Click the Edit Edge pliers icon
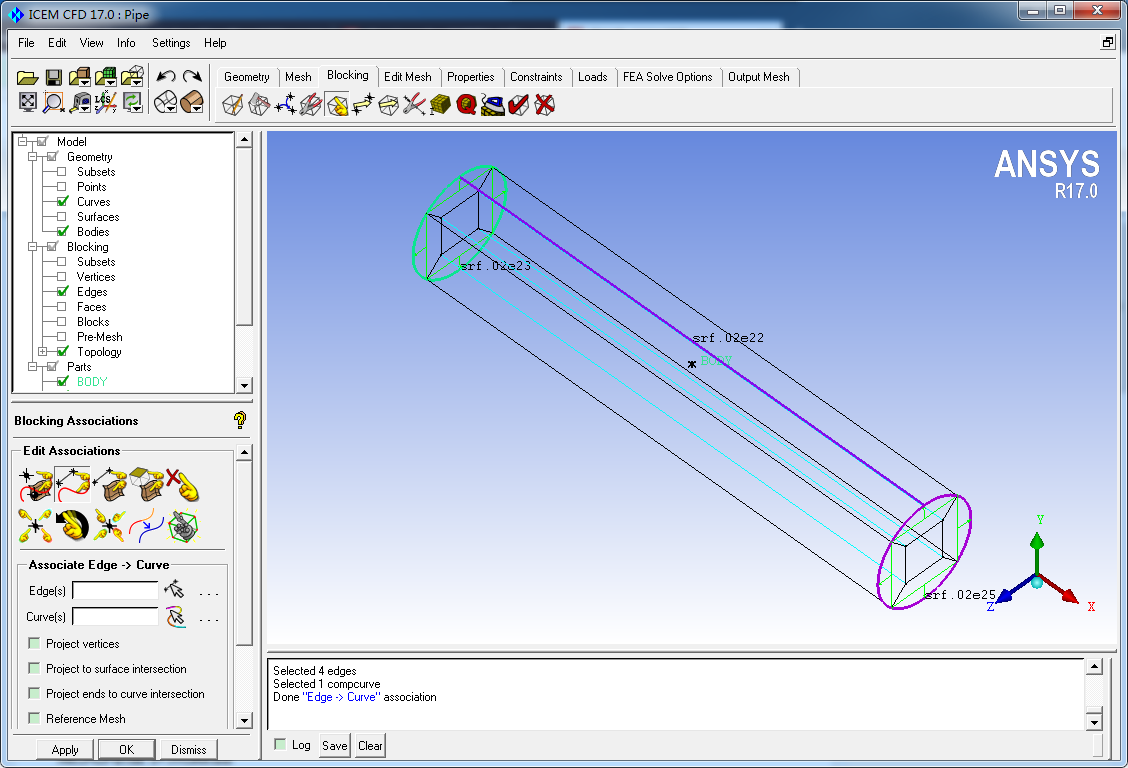The height and width of the screenshot is (768, 1128). pyautogui.click(x=414, y=105)
